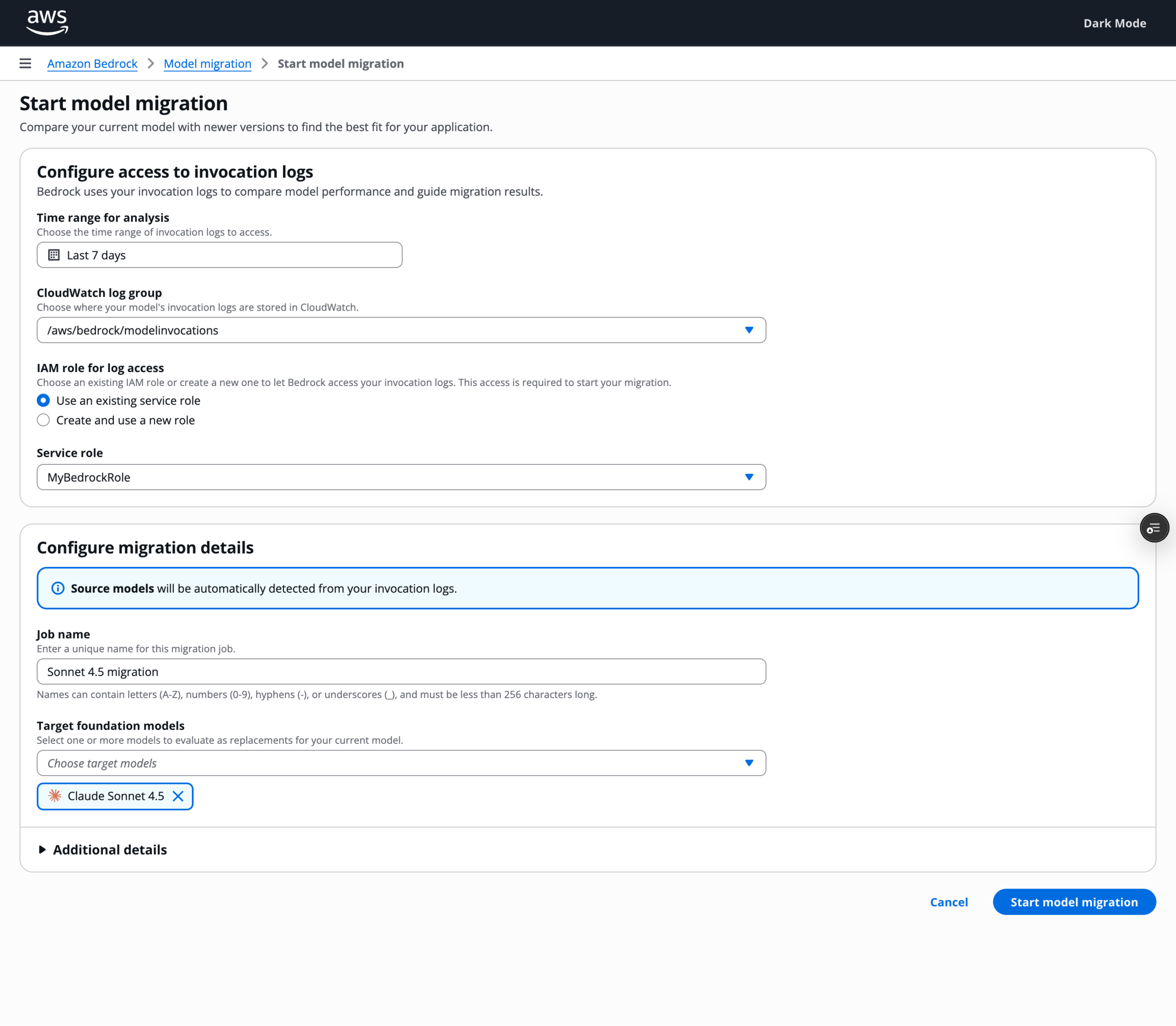The height and width of the screenshot is (1026, 1176).
Task: Click the Time range for analysis label
Action: tap(103, 218)
